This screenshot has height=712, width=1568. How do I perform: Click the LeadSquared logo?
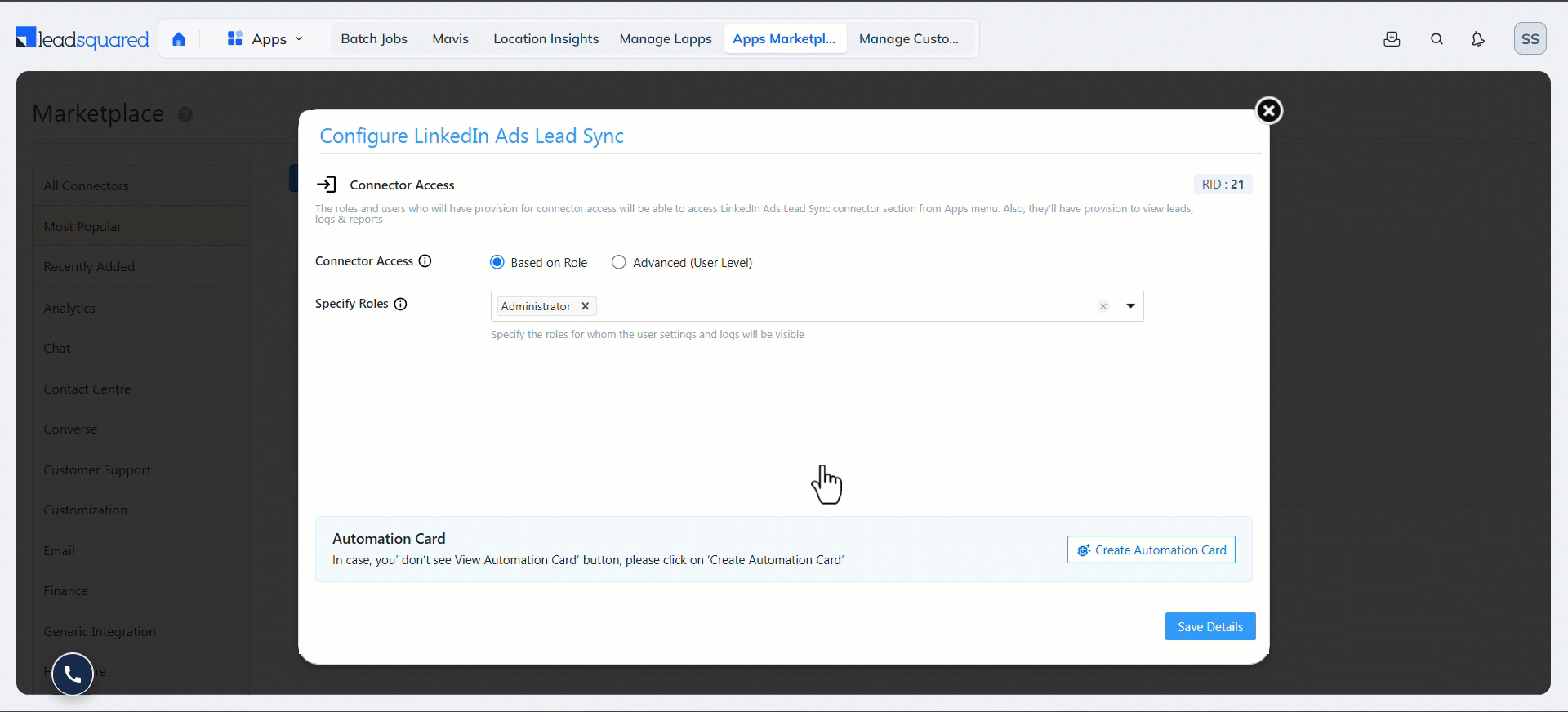tap(82, 38)
